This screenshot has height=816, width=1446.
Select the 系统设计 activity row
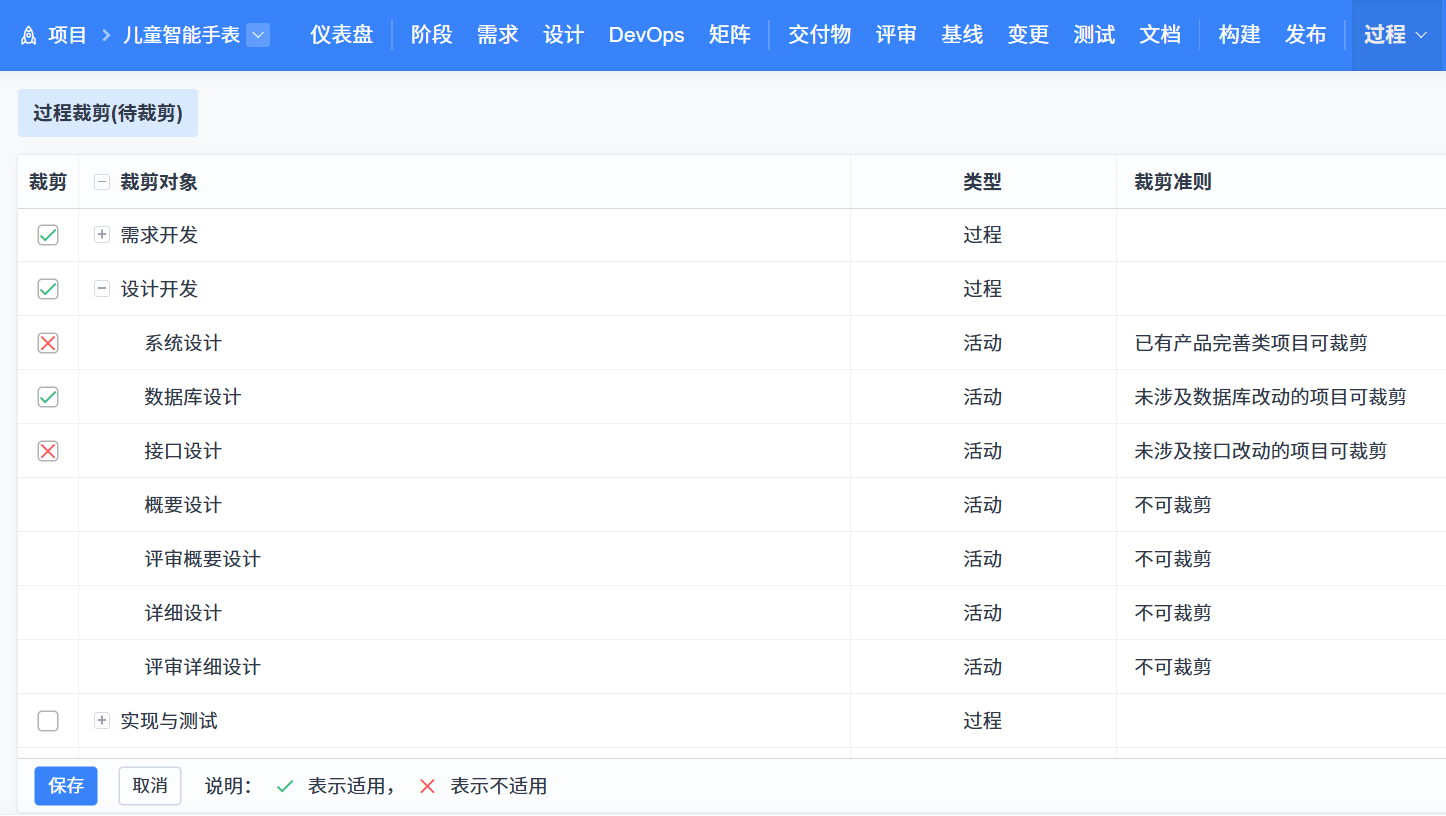[x=732, y=343]
